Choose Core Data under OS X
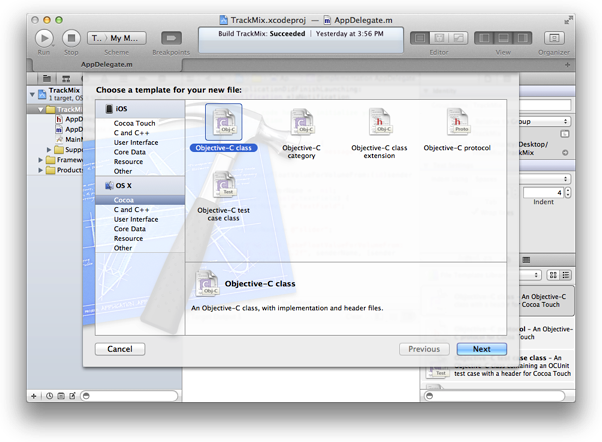The image size is (602, 442). pos(129,229)
